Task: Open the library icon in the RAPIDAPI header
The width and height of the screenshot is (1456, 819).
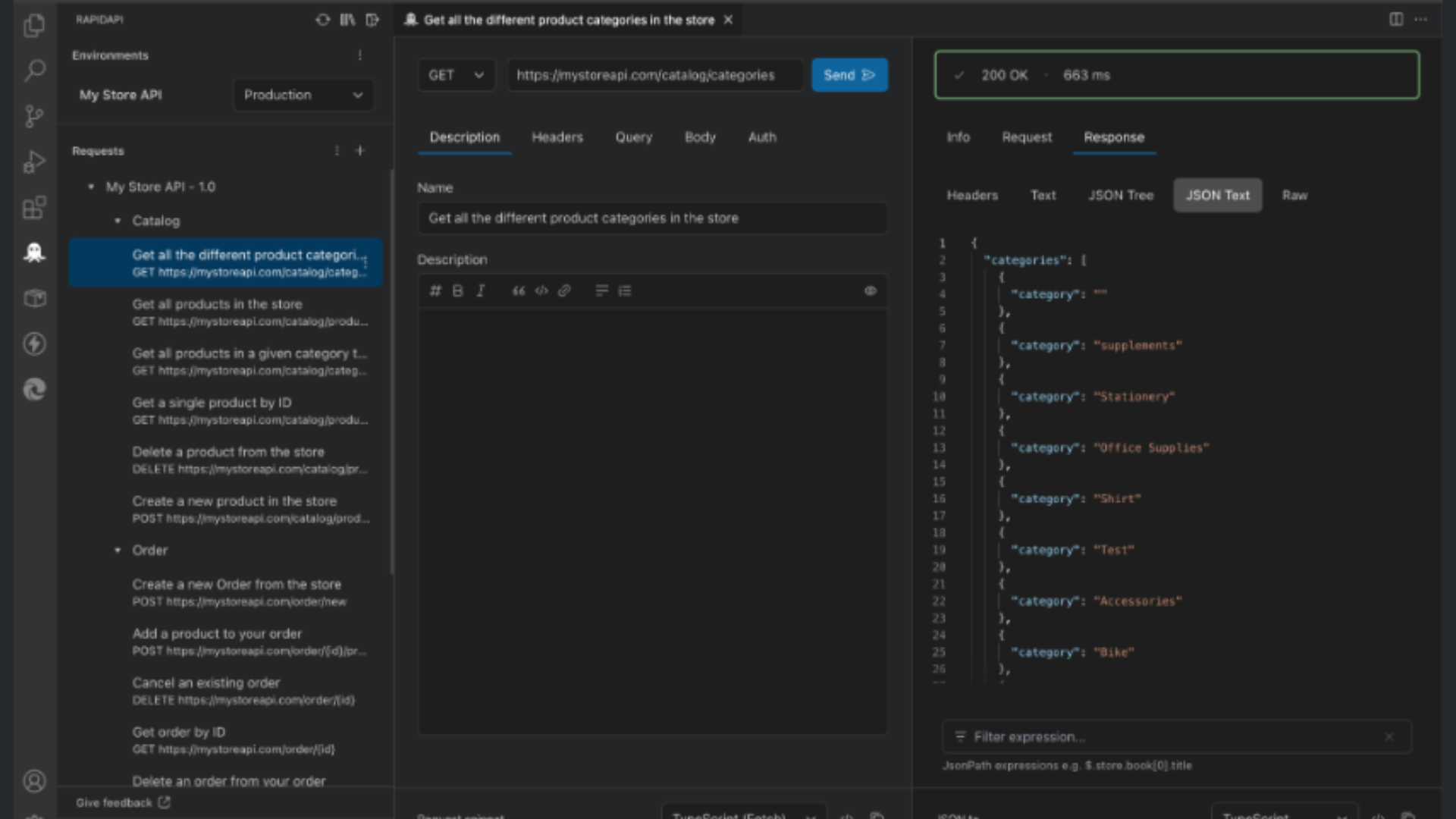Action: (x=347, y=20)
